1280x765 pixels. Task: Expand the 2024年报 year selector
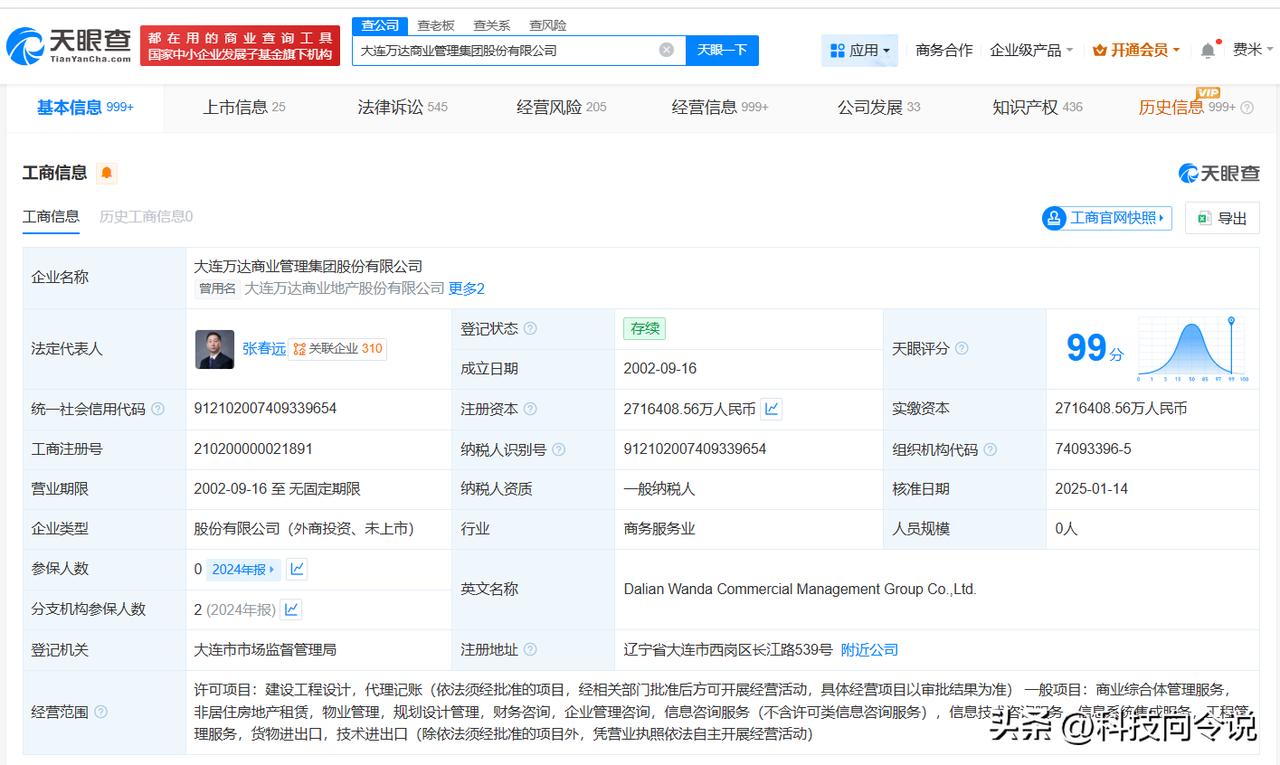(x=244, y=569)
